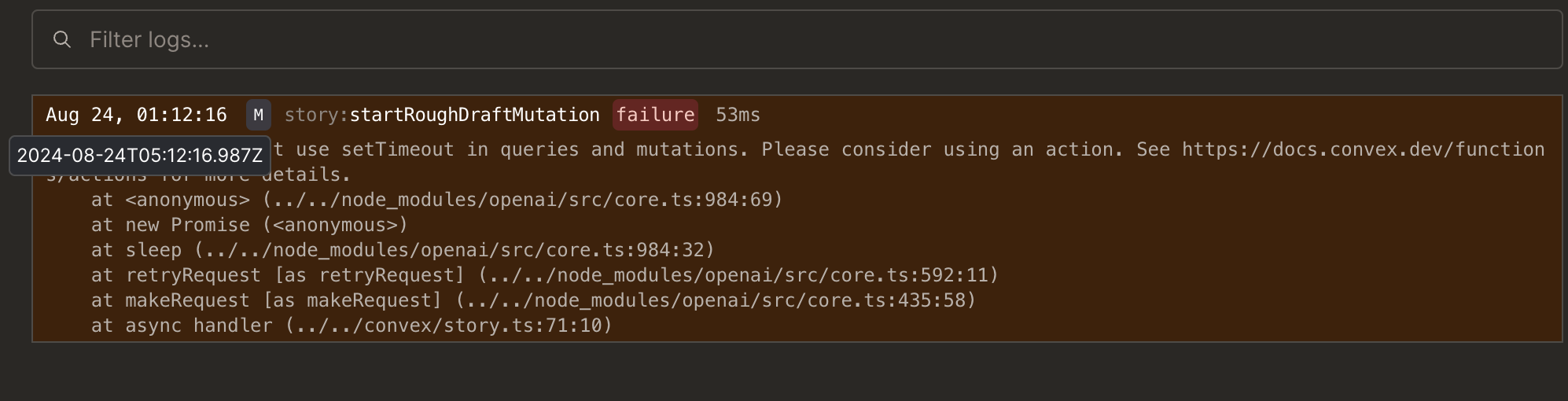The height and width of the screenshot is (401, 1568).
Task: Focus the Filter logs input field
Action: tap(797, 39)
